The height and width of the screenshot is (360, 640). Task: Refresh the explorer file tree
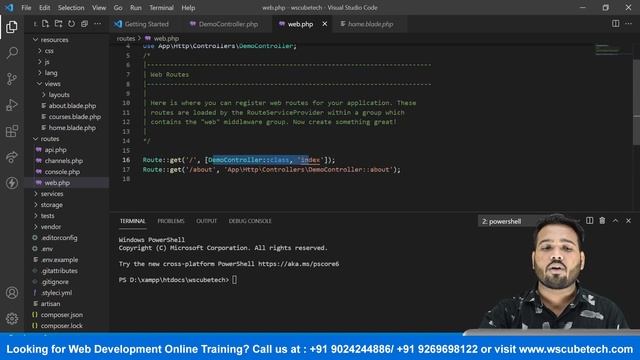71,24
